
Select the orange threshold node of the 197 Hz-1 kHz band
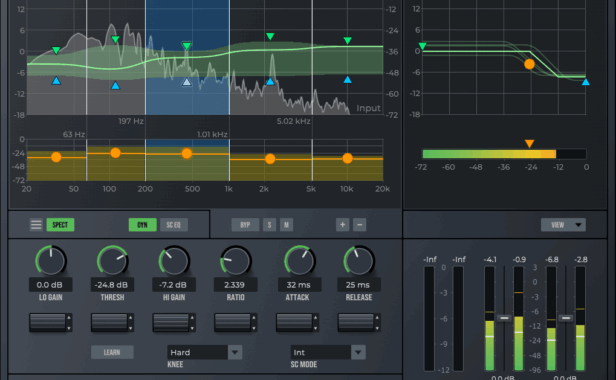tap(187, 154)
